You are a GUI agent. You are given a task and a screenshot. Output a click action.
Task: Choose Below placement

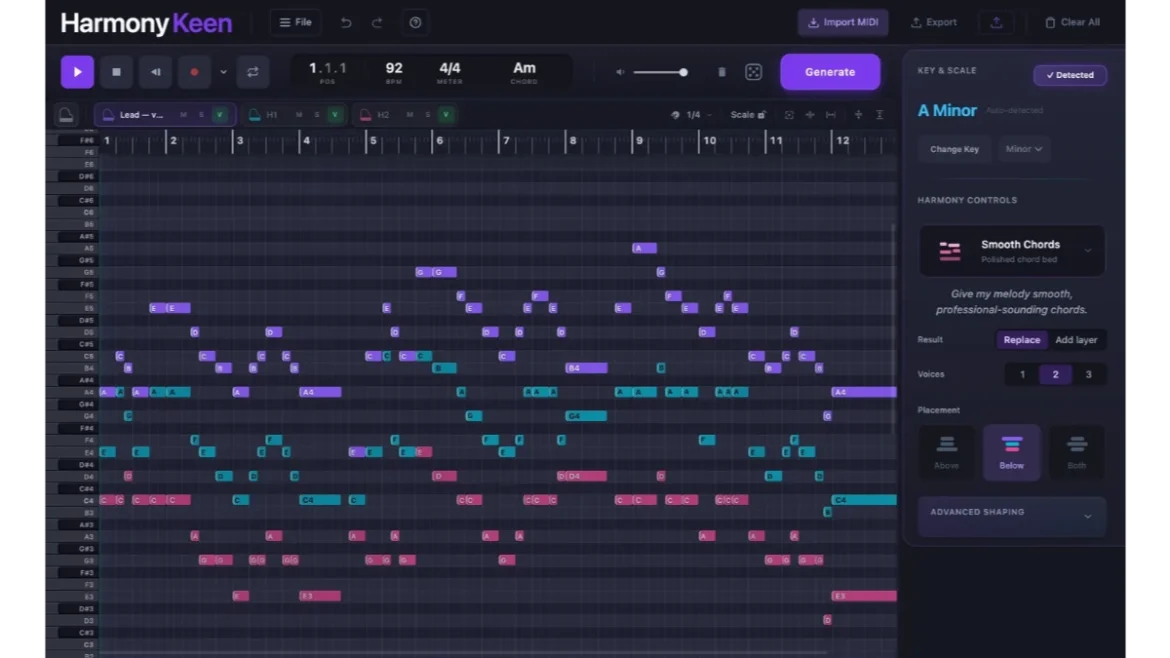1011,453
